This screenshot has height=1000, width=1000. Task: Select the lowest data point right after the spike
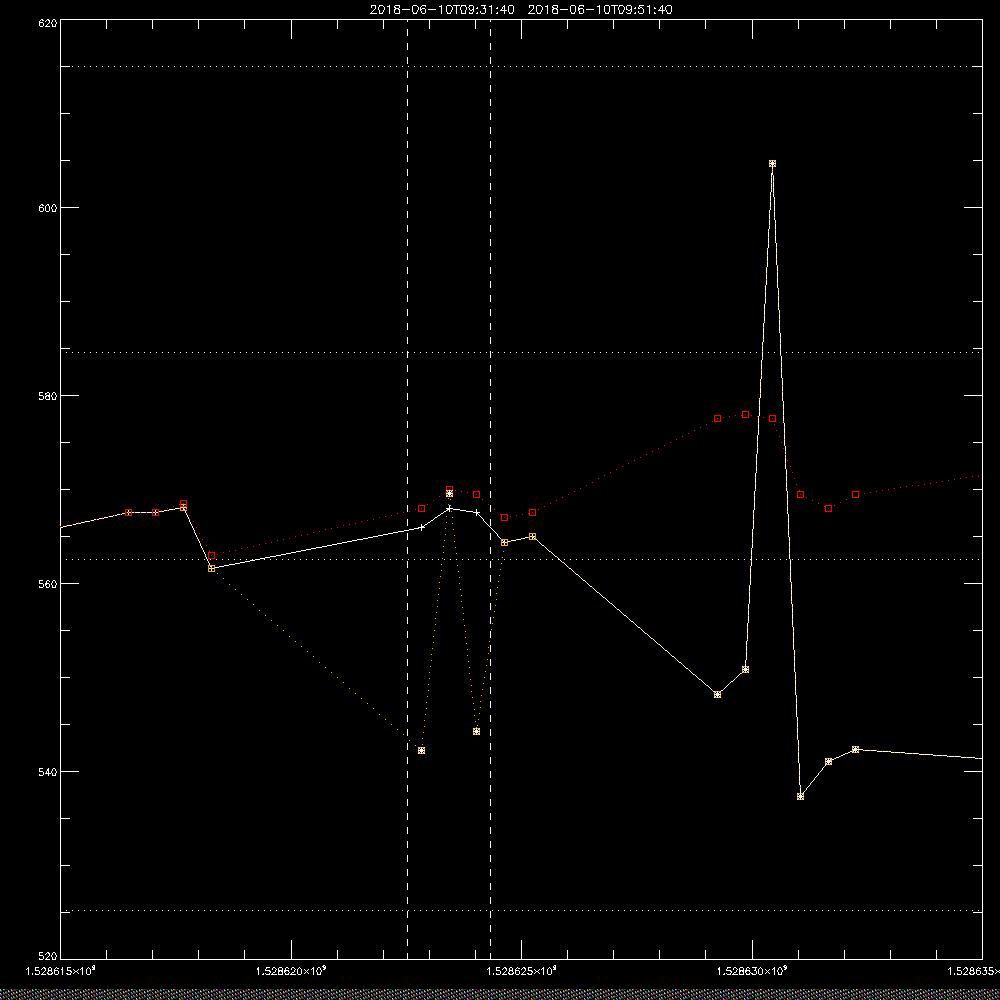coord(800,797)
